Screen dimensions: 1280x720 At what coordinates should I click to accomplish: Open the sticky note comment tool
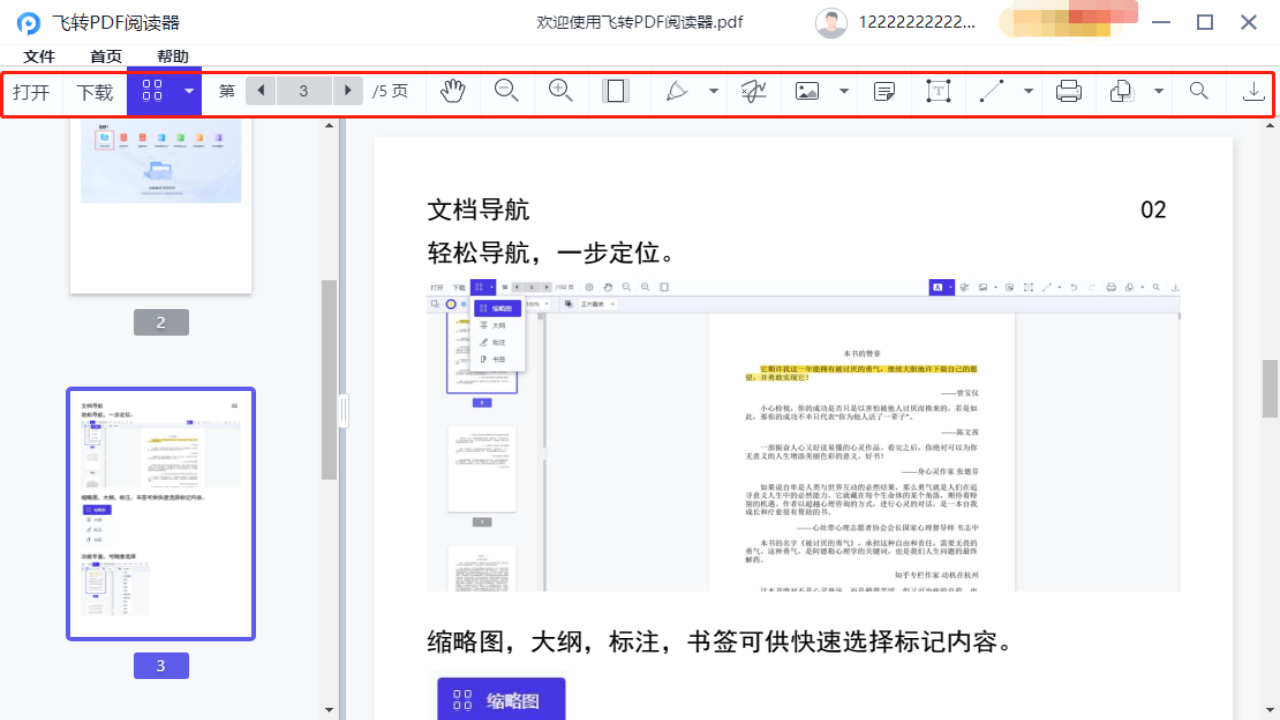click(x=884, y=91)
